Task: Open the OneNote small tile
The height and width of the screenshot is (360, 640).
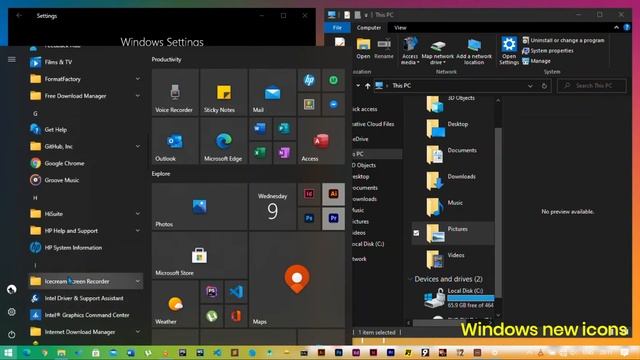Action: (284, 153)
